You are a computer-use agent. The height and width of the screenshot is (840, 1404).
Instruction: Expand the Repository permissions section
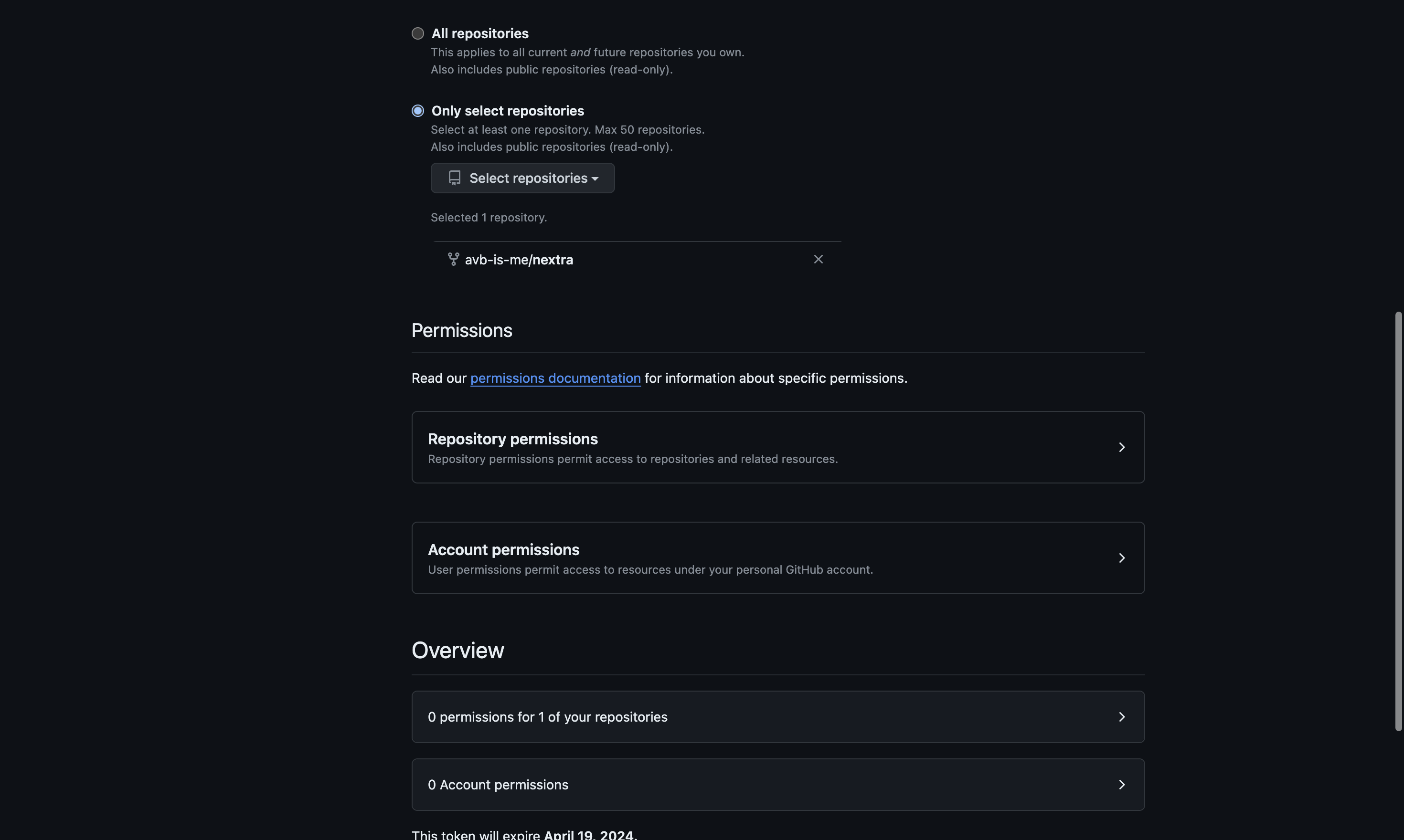777,447
